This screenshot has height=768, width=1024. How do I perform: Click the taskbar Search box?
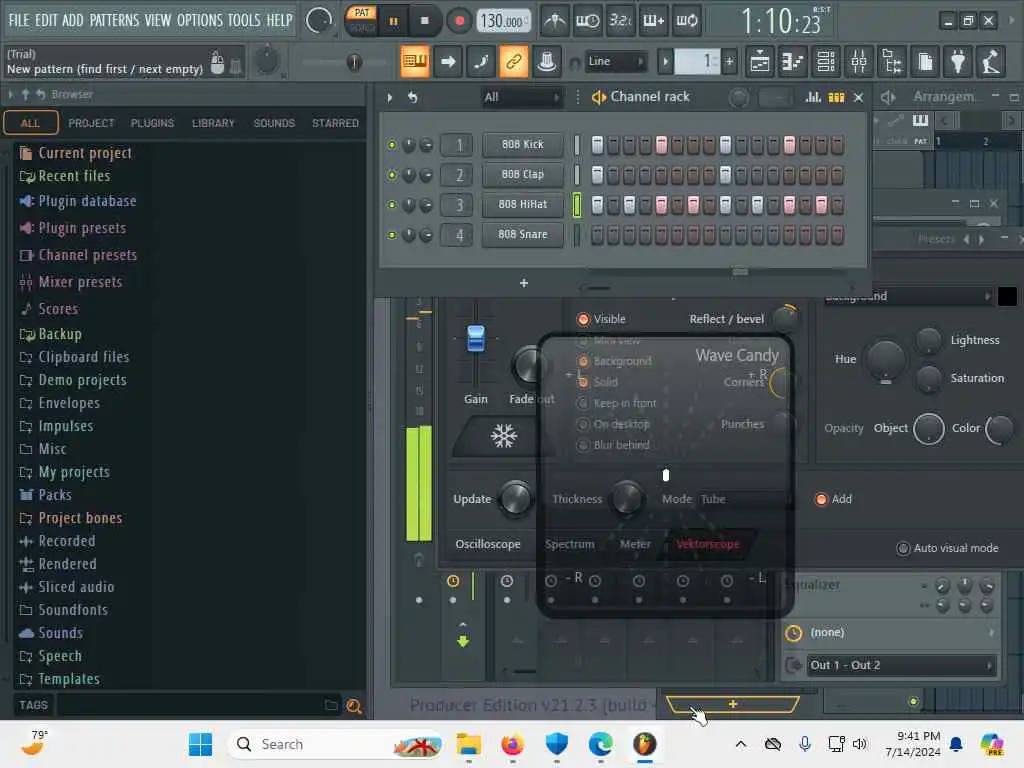coord(334,744)
